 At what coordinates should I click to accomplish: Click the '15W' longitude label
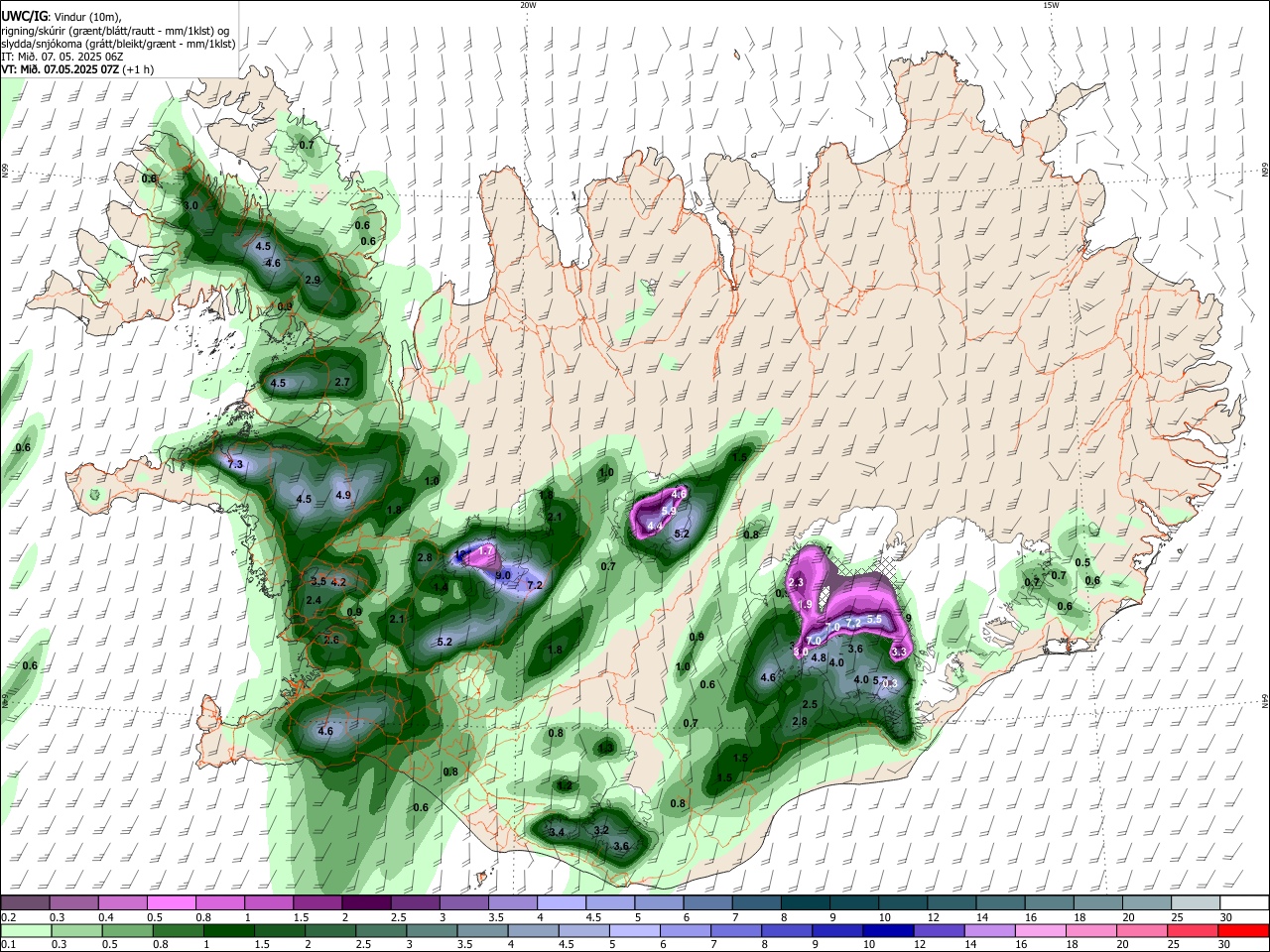coord(1052,5)
